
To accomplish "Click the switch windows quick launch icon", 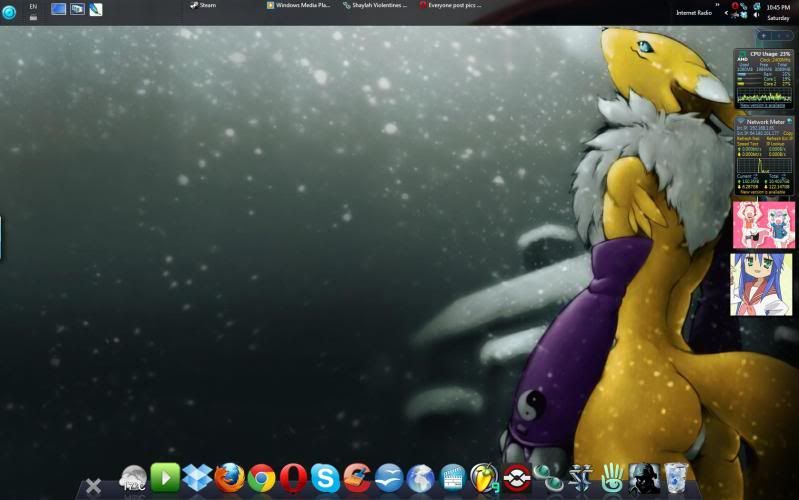I will coord(77,9).
